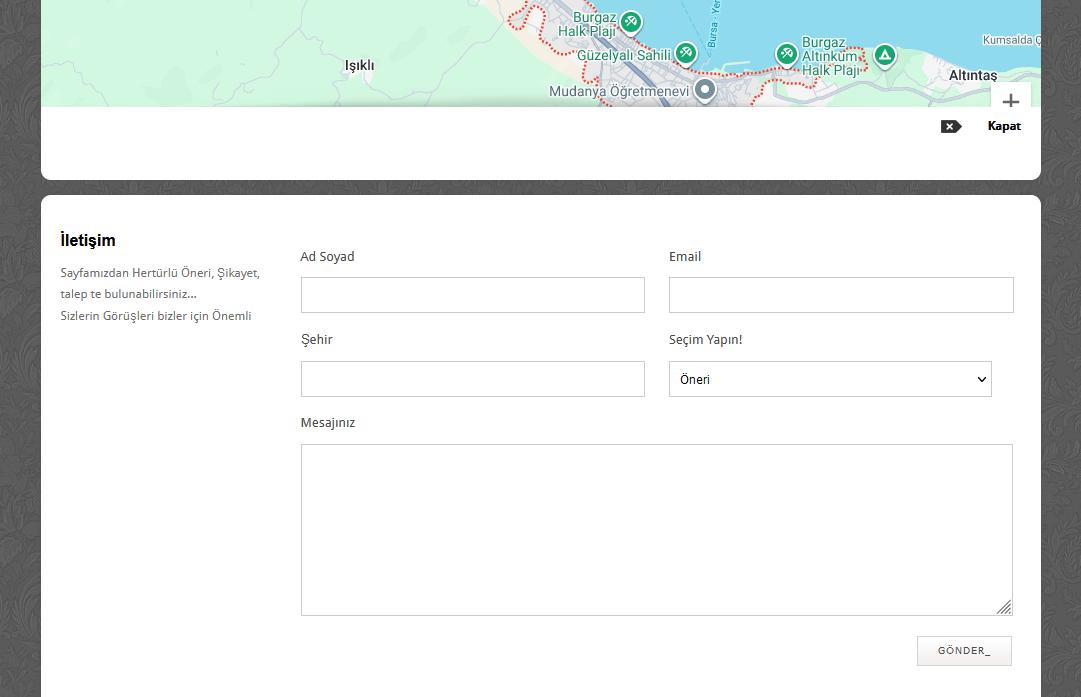Click the Kumsalda label on the map

(1011, 40)
